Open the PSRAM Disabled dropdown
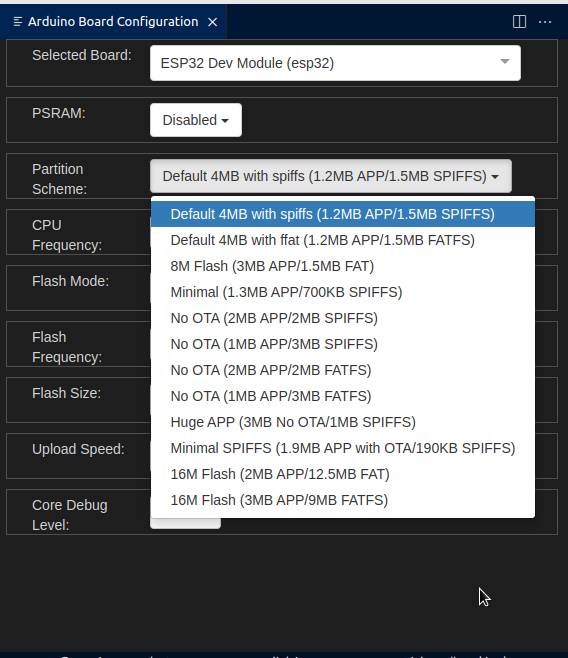The image size is (568, 658). (195, 120)
